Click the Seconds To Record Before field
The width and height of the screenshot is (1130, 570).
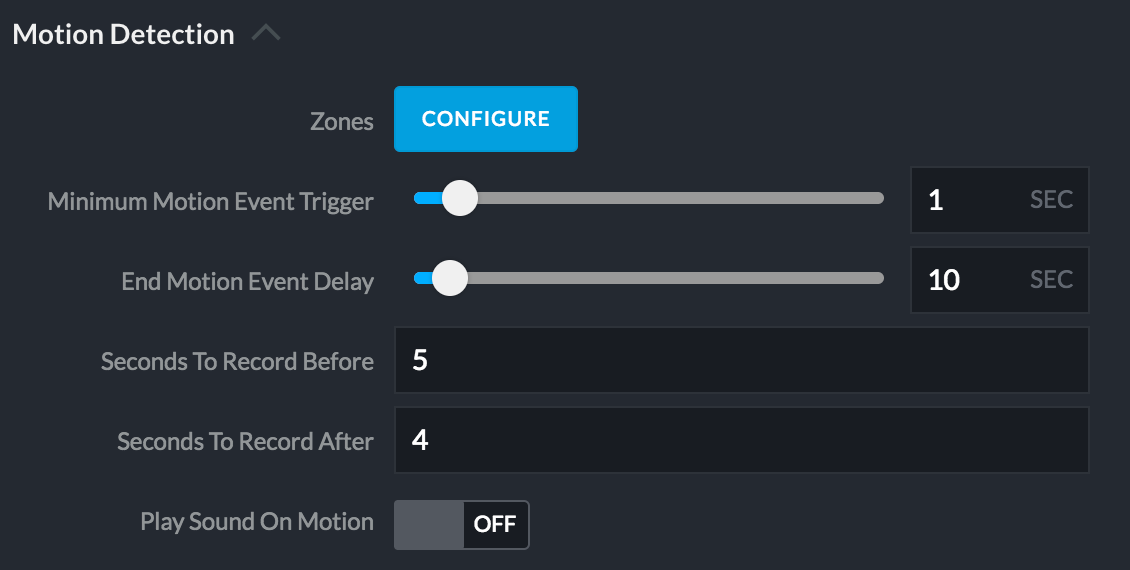tap(741, 360)
